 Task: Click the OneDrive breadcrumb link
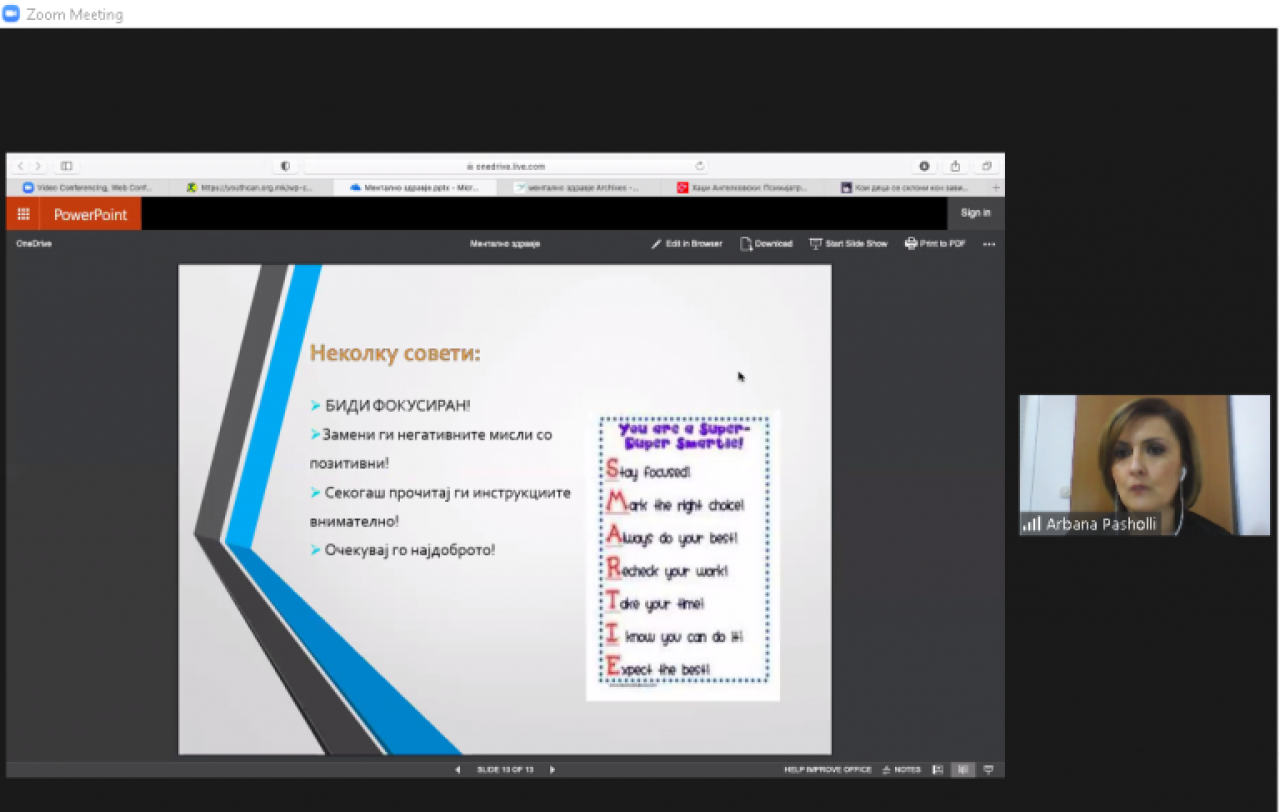pos(34,244)
